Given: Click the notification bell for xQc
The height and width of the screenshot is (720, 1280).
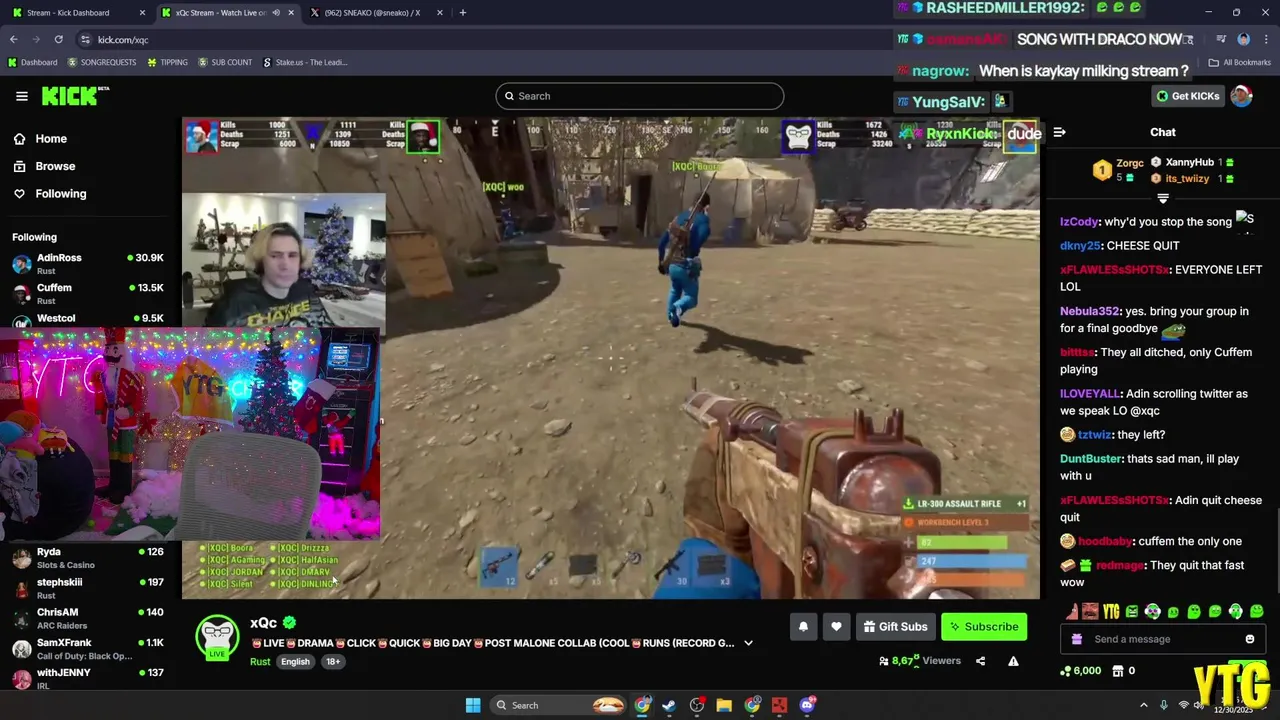Looking at the screenshot, I should [803, 627].
